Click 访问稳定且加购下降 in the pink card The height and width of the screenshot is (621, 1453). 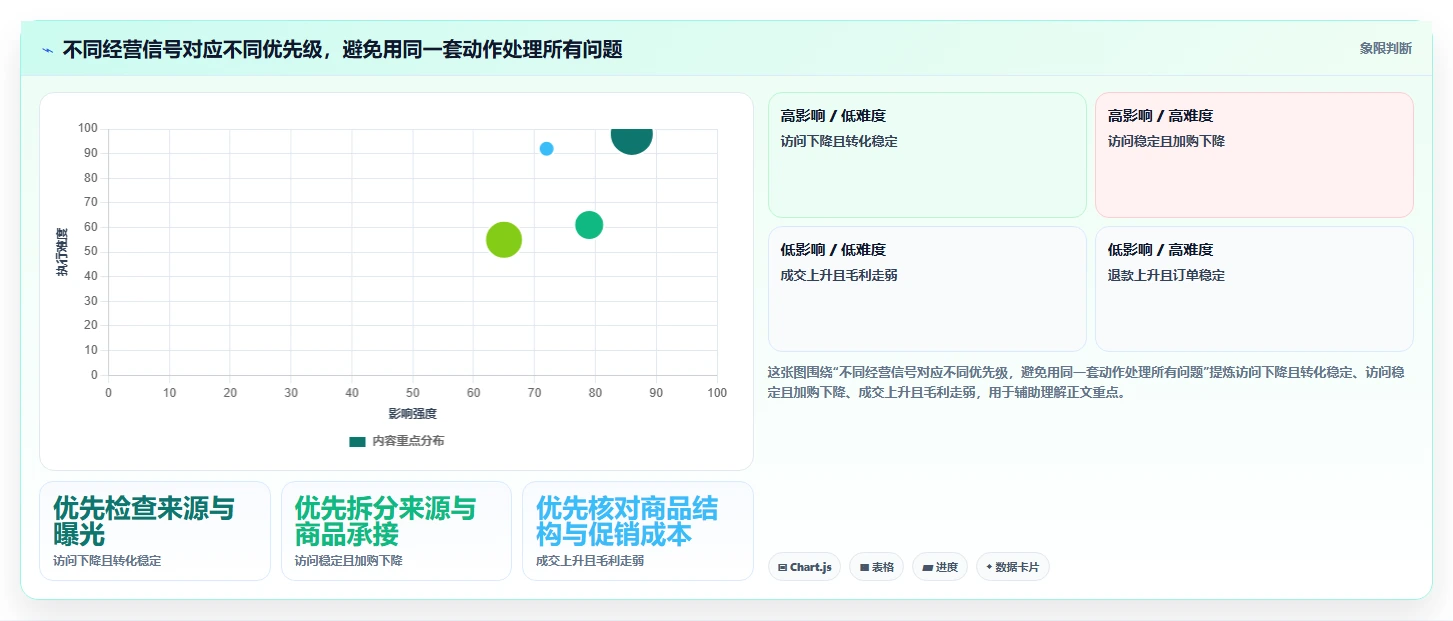(x=1166, y=141)
